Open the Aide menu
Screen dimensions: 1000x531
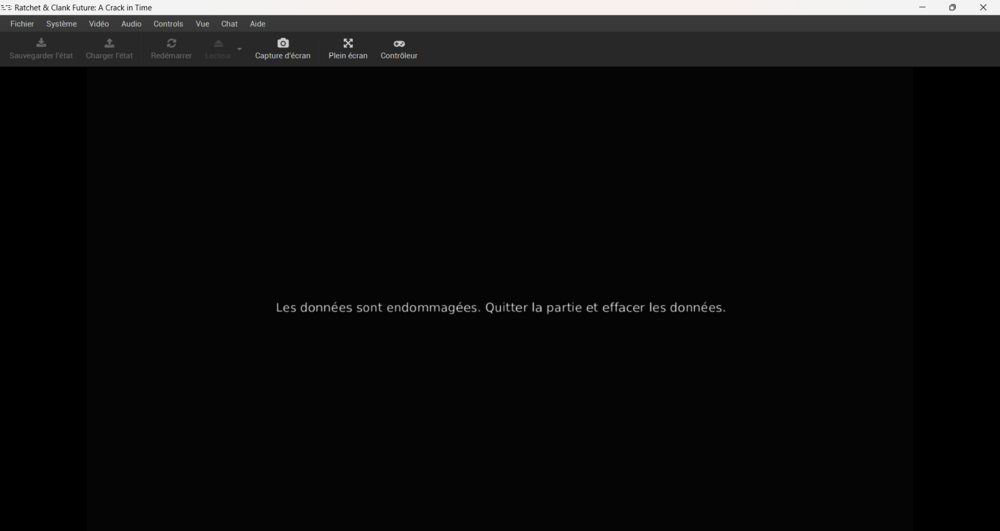[x=257, y=23]
